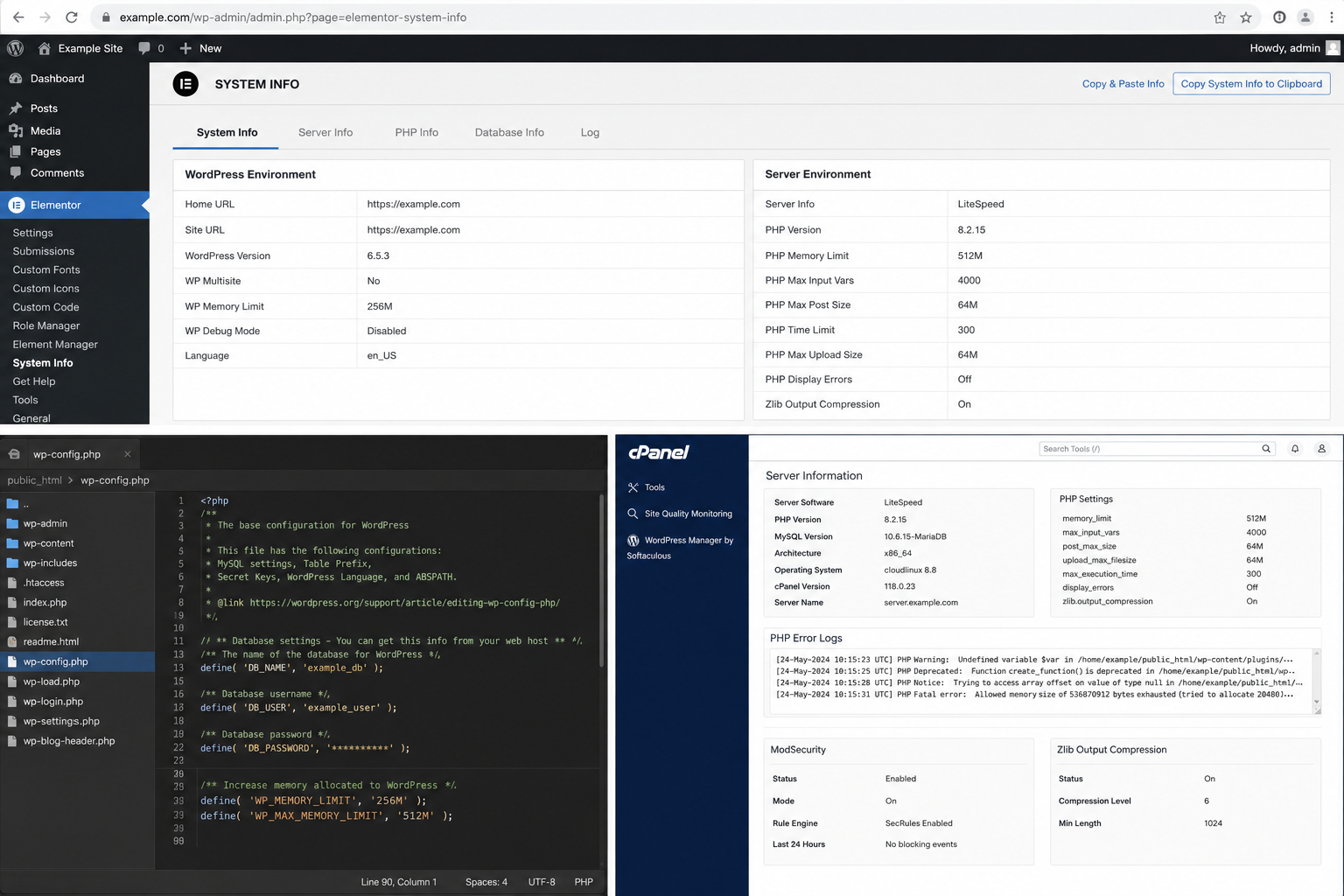Click the Tools wrench icon in cPanel
Image resolution: width=1344 pixels, height=896 pixels.
[x=633, y=487]
